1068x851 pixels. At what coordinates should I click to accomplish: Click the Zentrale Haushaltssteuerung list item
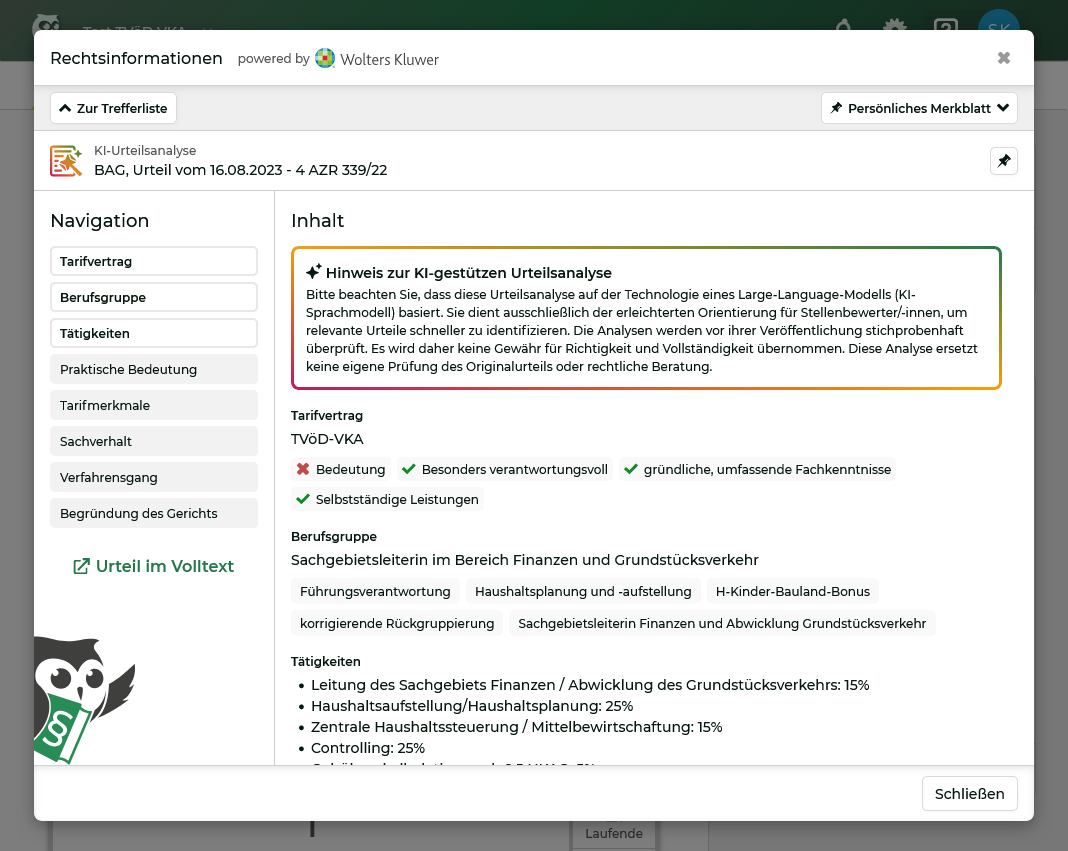coord(516,727)
